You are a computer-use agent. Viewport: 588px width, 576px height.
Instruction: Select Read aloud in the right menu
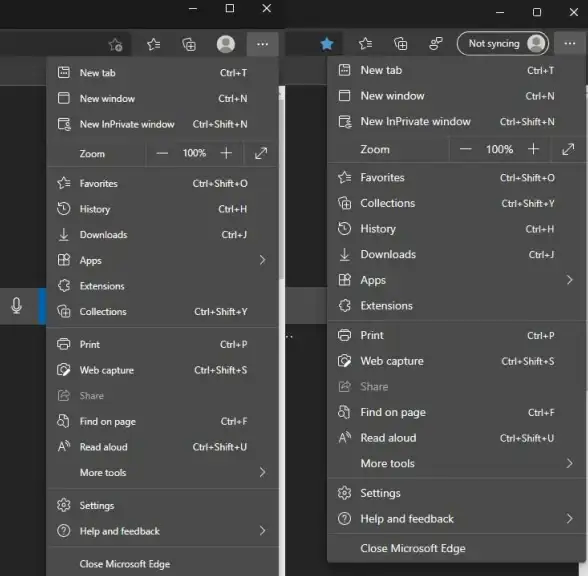tap(456, 438)
